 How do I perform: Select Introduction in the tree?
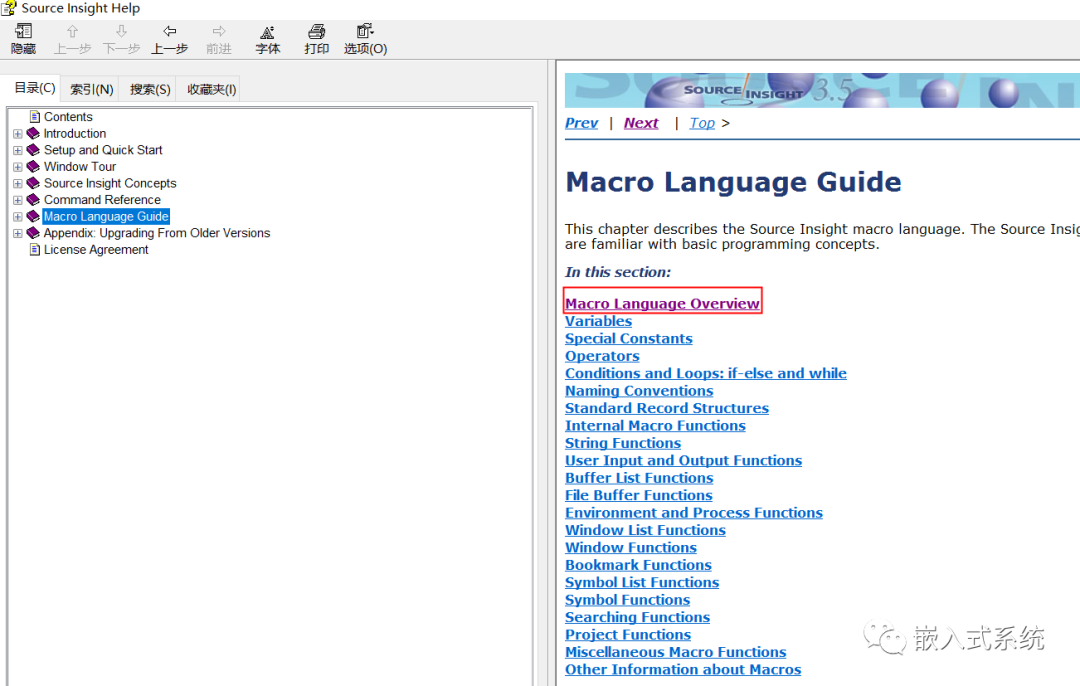click(74, 134)
